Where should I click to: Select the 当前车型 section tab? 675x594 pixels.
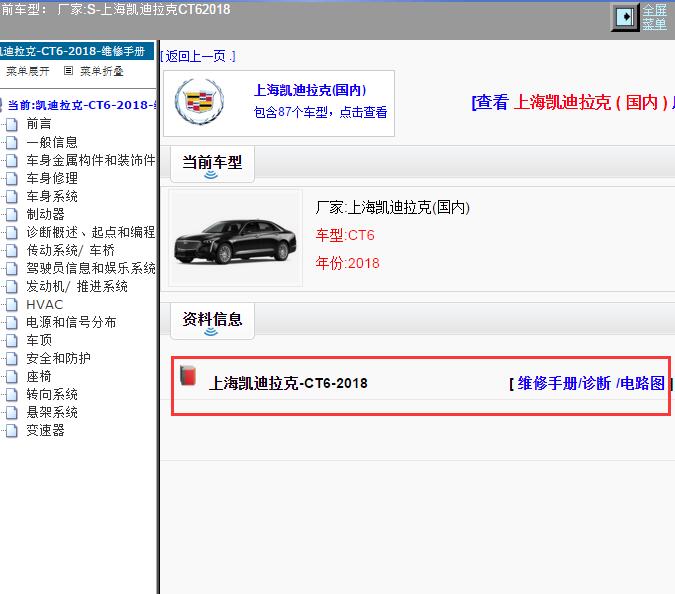click(212, 164)
